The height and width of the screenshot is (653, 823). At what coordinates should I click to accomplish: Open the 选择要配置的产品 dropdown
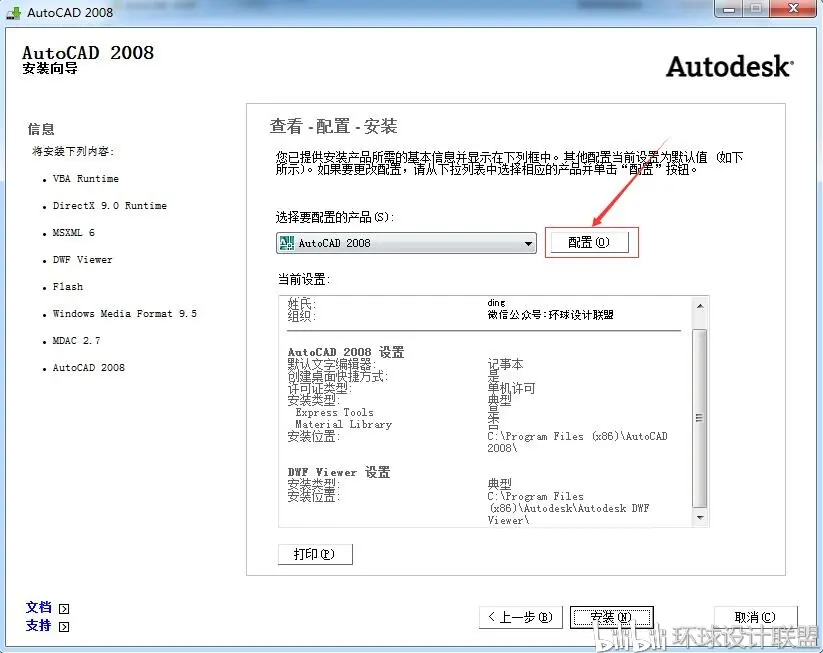click(x=406, y=243)
